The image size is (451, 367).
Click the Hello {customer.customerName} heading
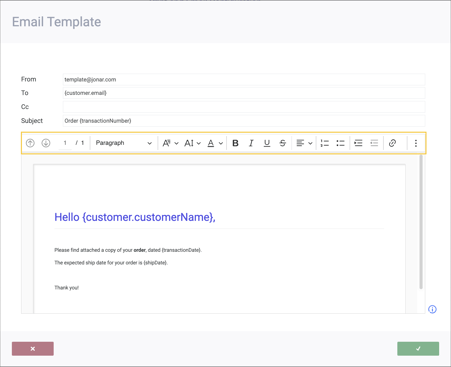(x=135, y=217)
